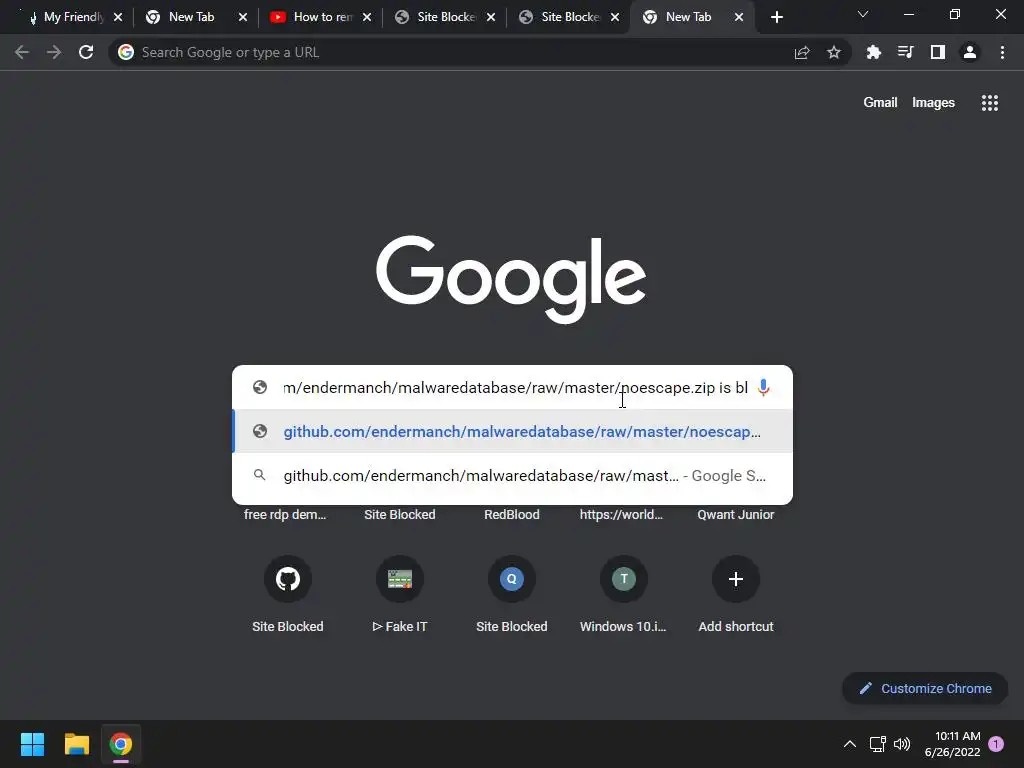This screenshot has height=768, width=1024.
Task: Start voice search with the microphone icon
Action: click(x=763, y=388)
